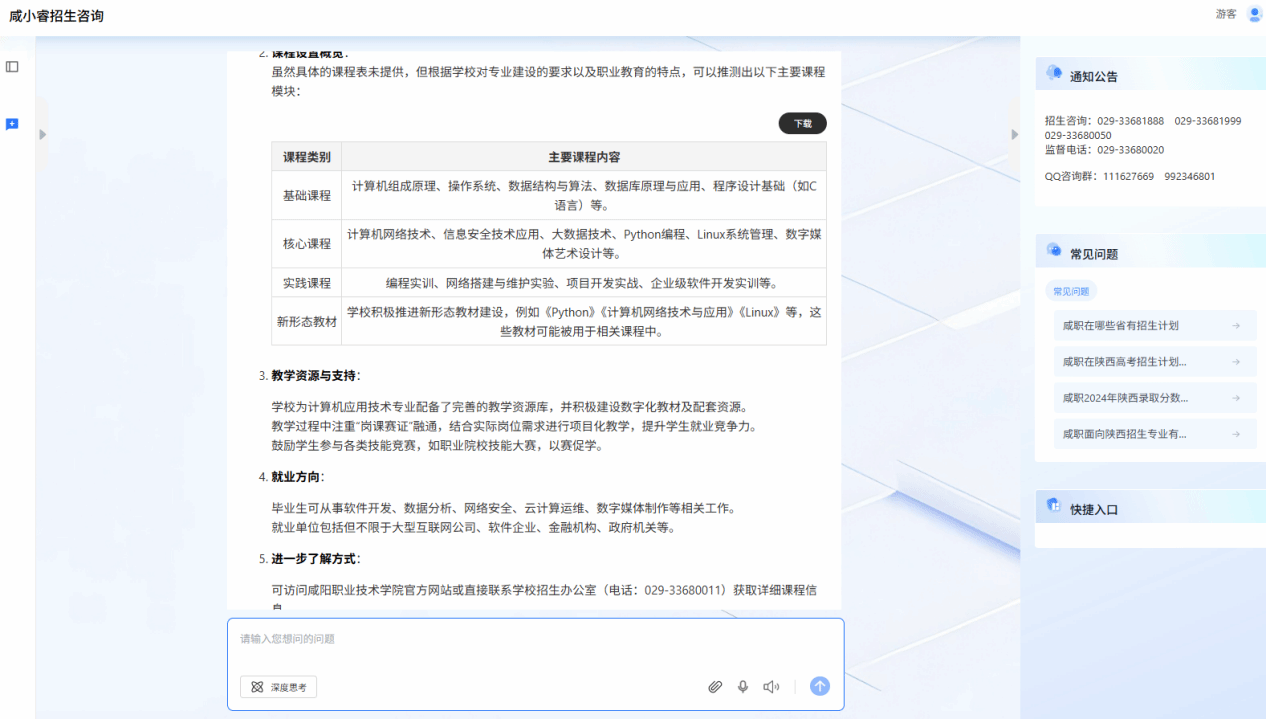Viewport: 1266px width, 719px height.
Task: Click phone number 029-33681999
Action: (x=1208, y=121)
